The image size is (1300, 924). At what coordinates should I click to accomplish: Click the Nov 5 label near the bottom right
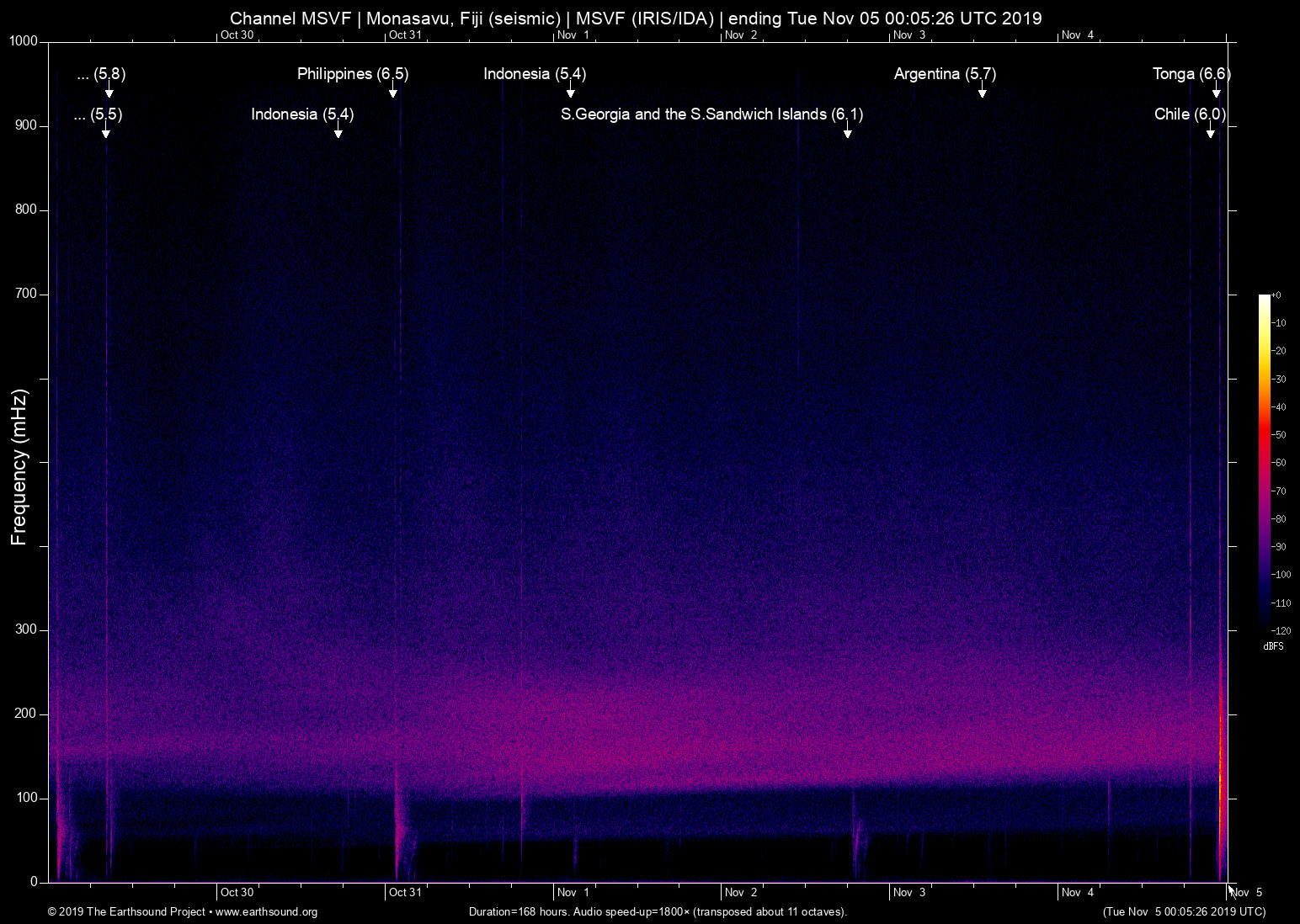pos(1247,892)
